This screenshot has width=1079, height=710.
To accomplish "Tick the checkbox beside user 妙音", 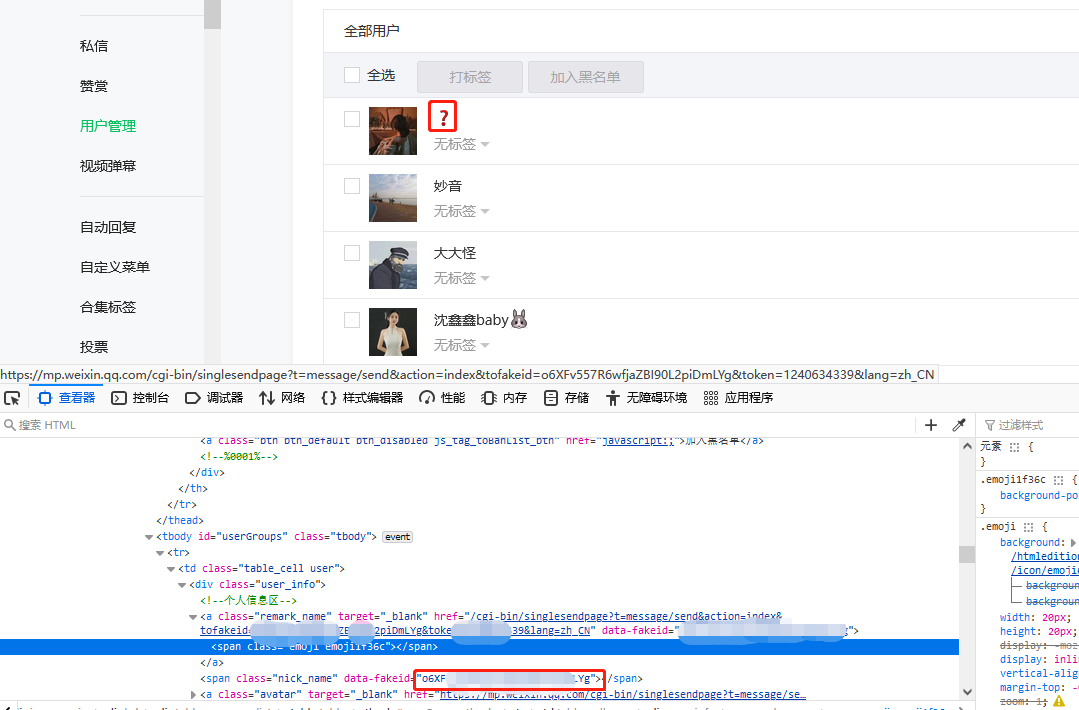I will coord(352,186).
